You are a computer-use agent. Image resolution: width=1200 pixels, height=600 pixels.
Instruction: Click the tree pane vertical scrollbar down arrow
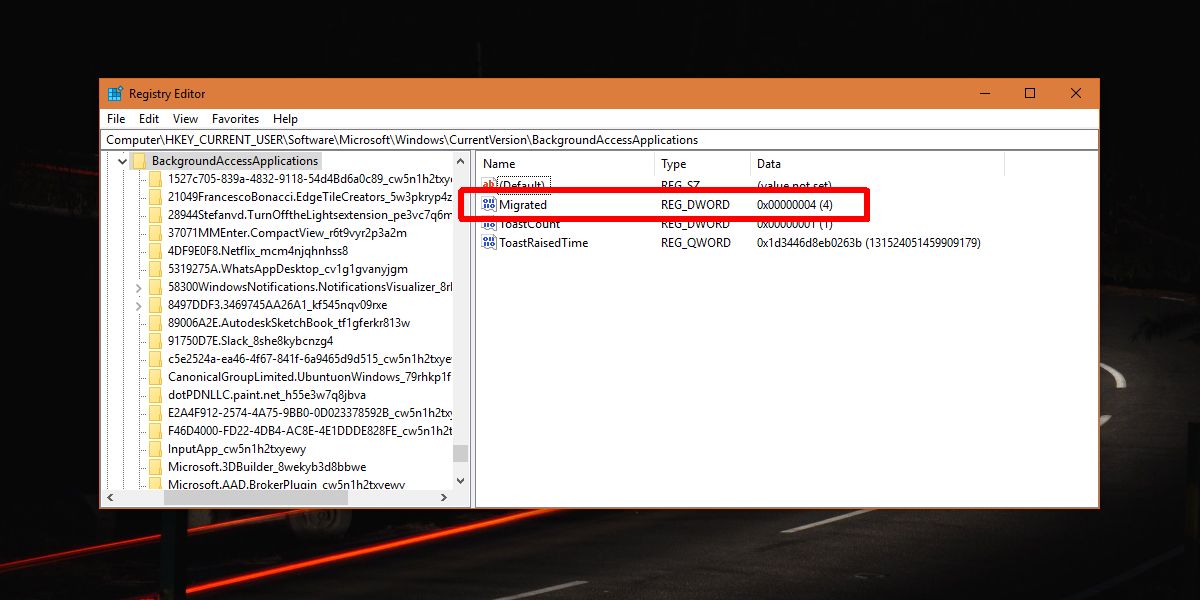point(460,480)
